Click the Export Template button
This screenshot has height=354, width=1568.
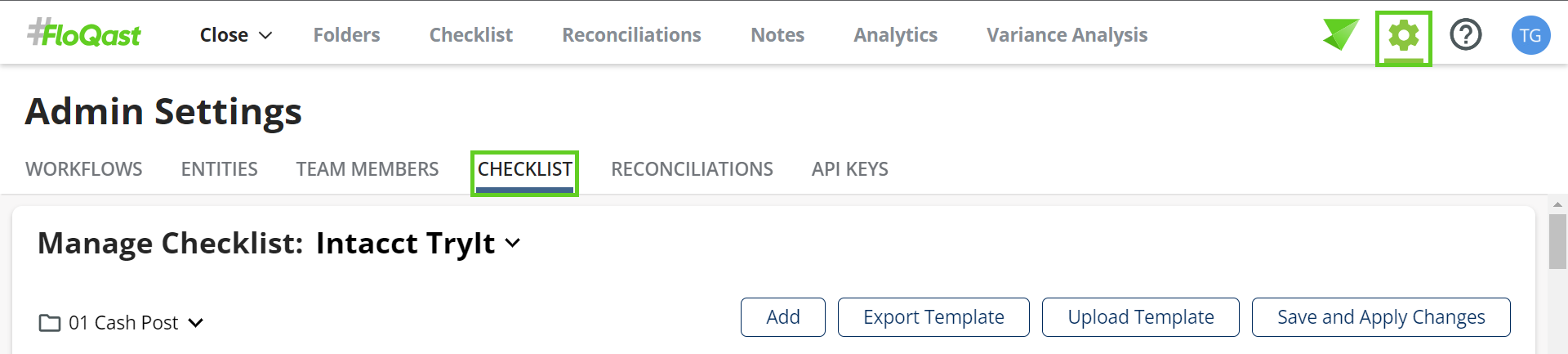coord(933,317)
